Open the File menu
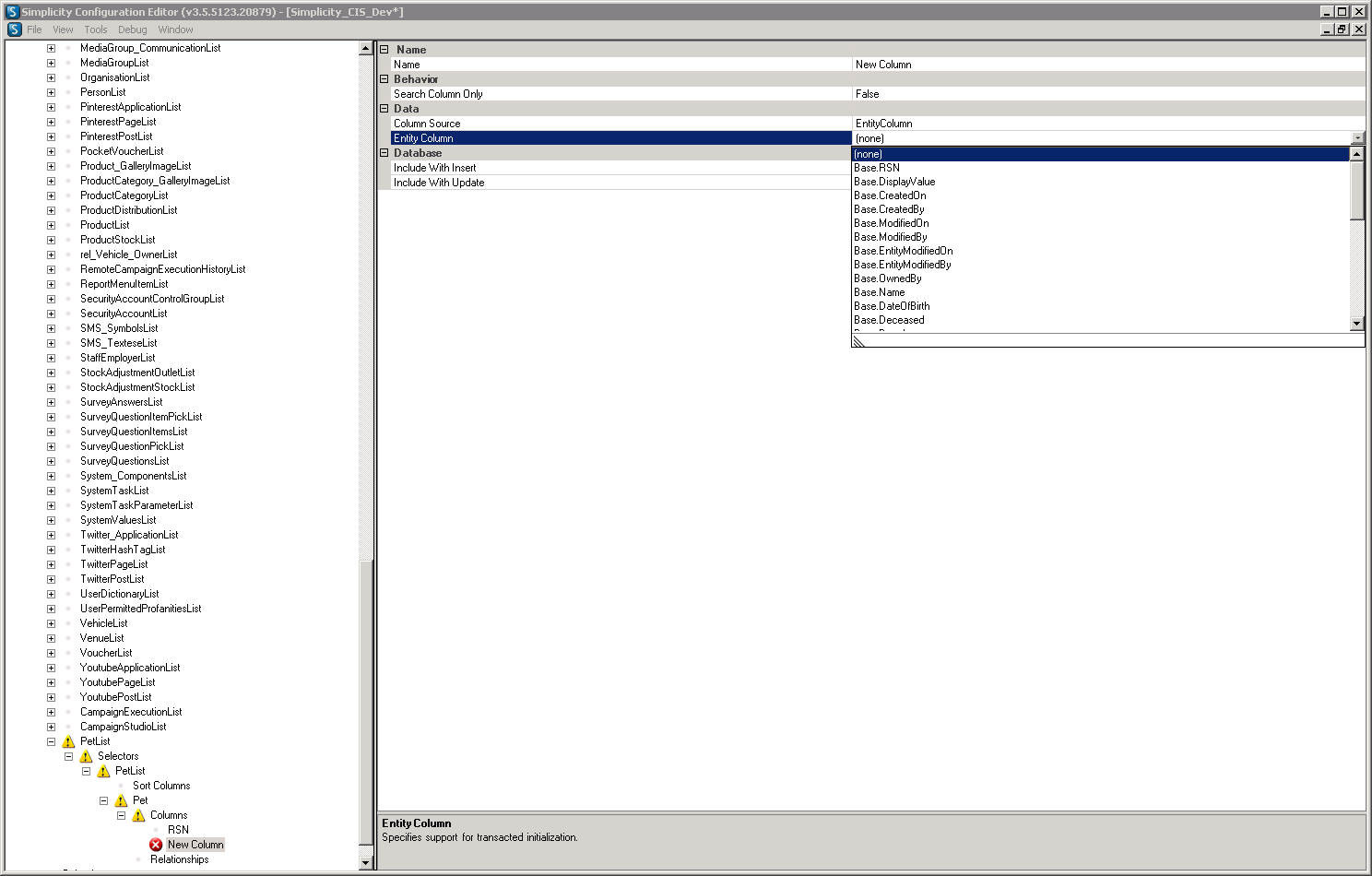 pos(34,30)
